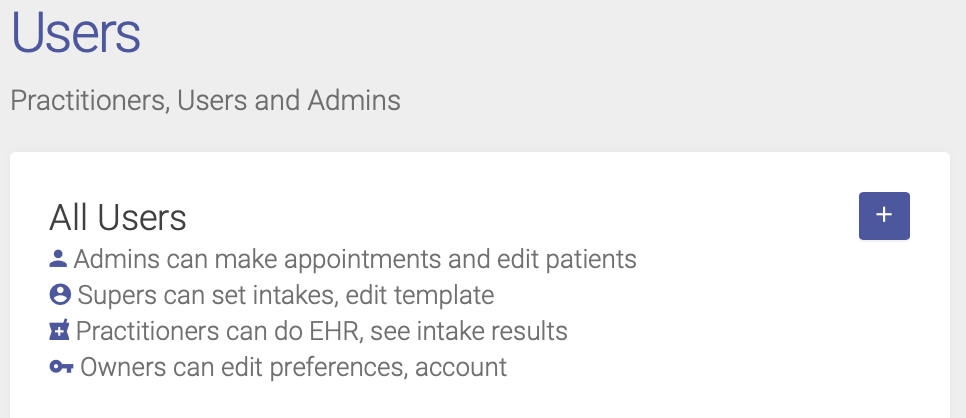
Task: Click the key icon beside Owners
Action: (61, 367)
